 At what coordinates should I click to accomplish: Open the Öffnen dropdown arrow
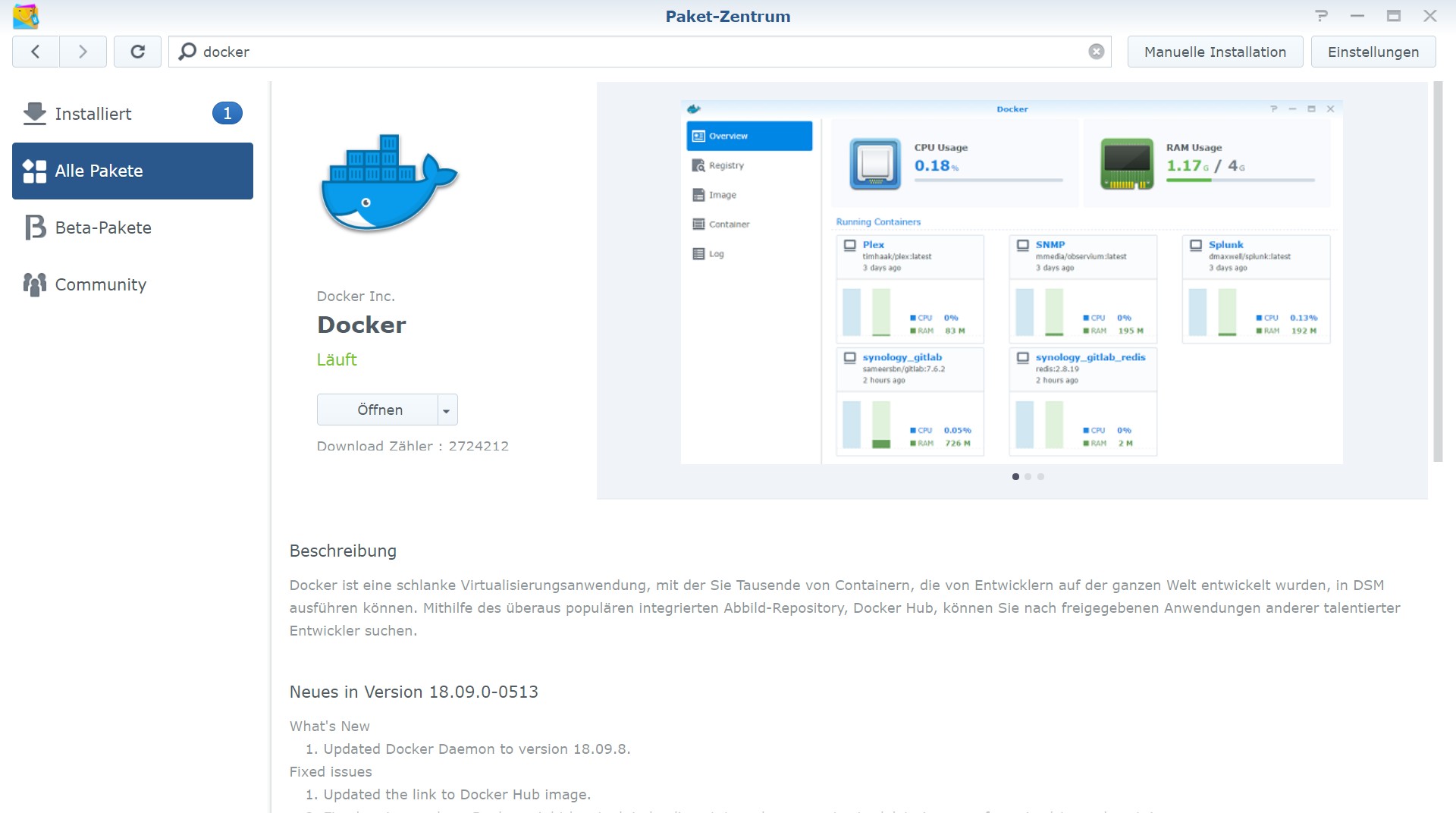click(446, 410)
